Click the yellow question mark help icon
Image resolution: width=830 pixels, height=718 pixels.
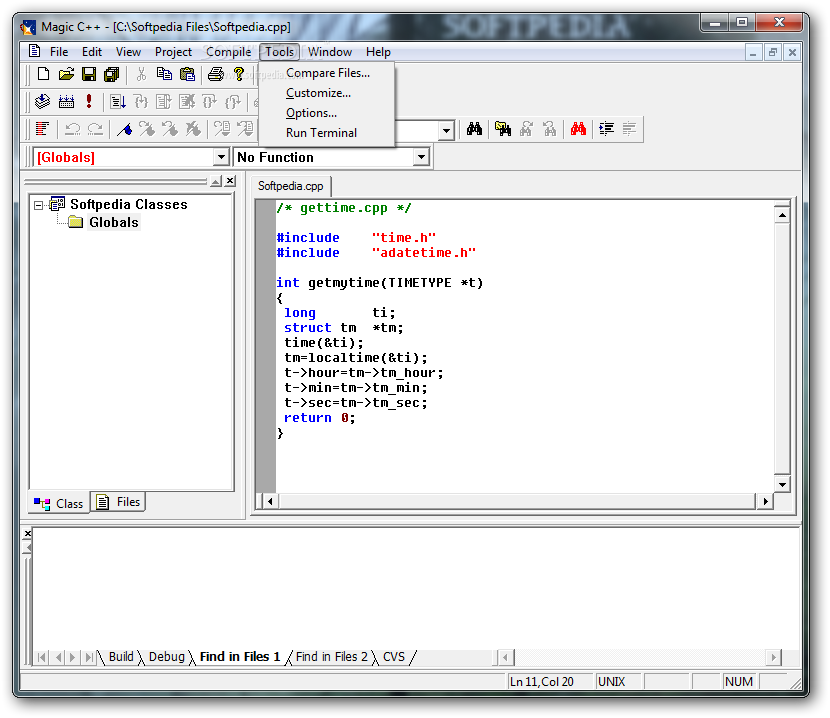(239, 74)
